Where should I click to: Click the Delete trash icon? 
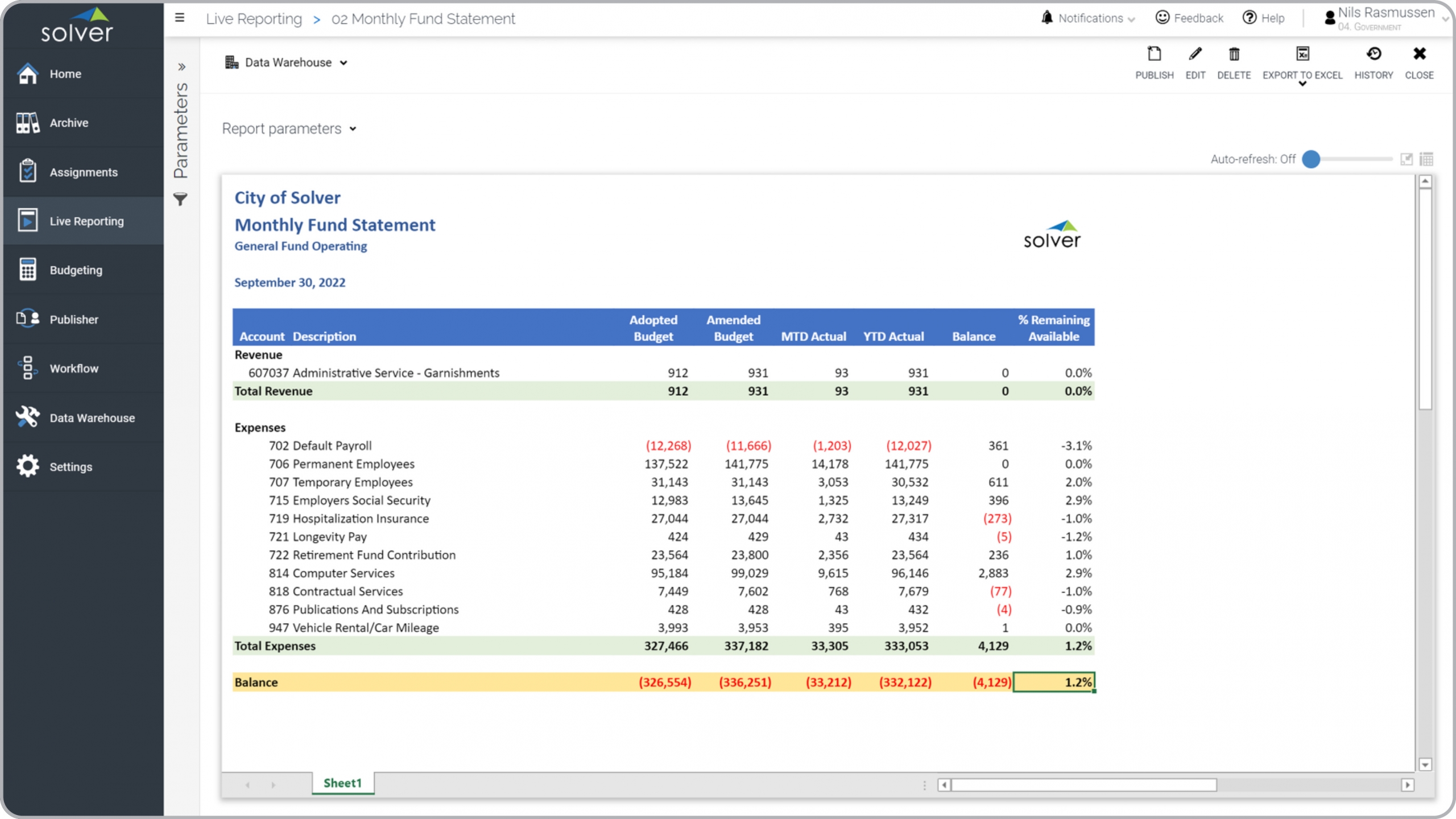point(1234,55)
